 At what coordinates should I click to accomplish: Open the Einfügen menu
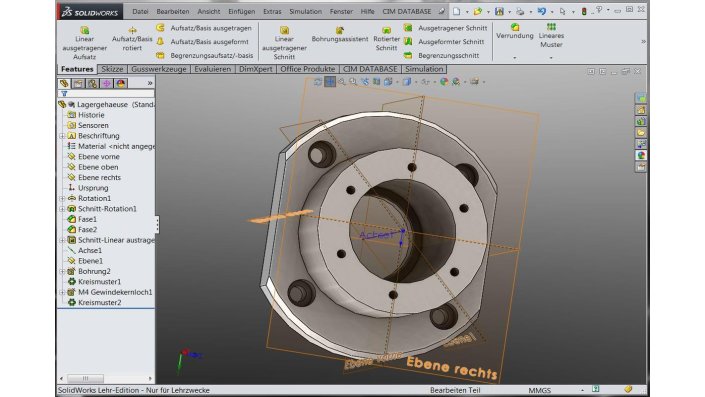pos(241,11)
